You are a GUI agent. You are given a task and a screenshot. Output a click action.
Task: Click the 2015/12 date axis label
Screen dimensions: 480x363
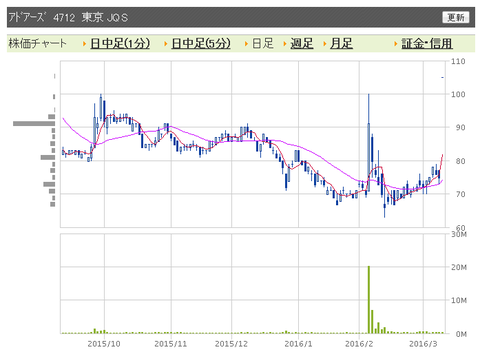(x=231, y=344)
